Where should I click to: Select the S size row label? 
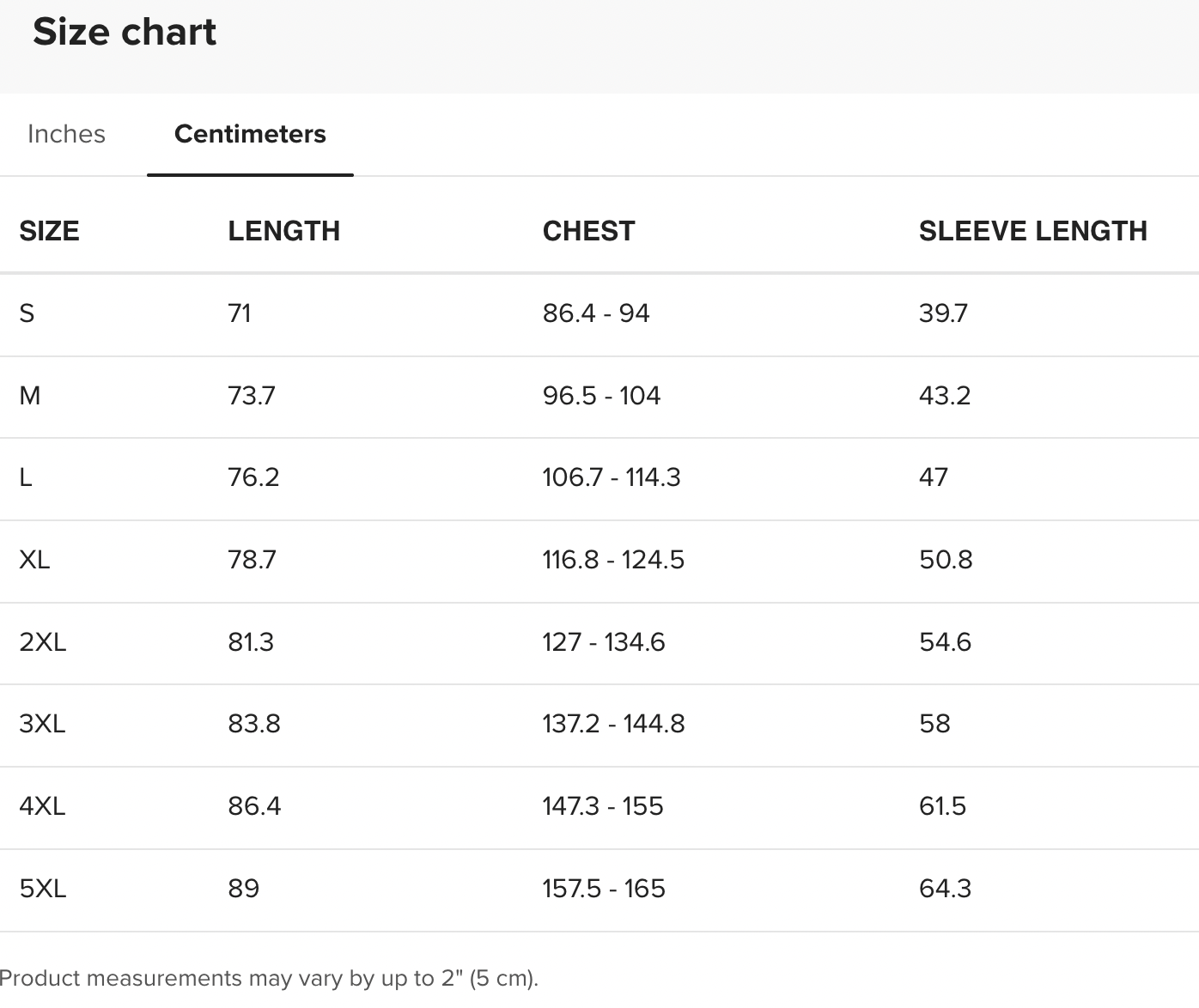[x=27, y=313]
